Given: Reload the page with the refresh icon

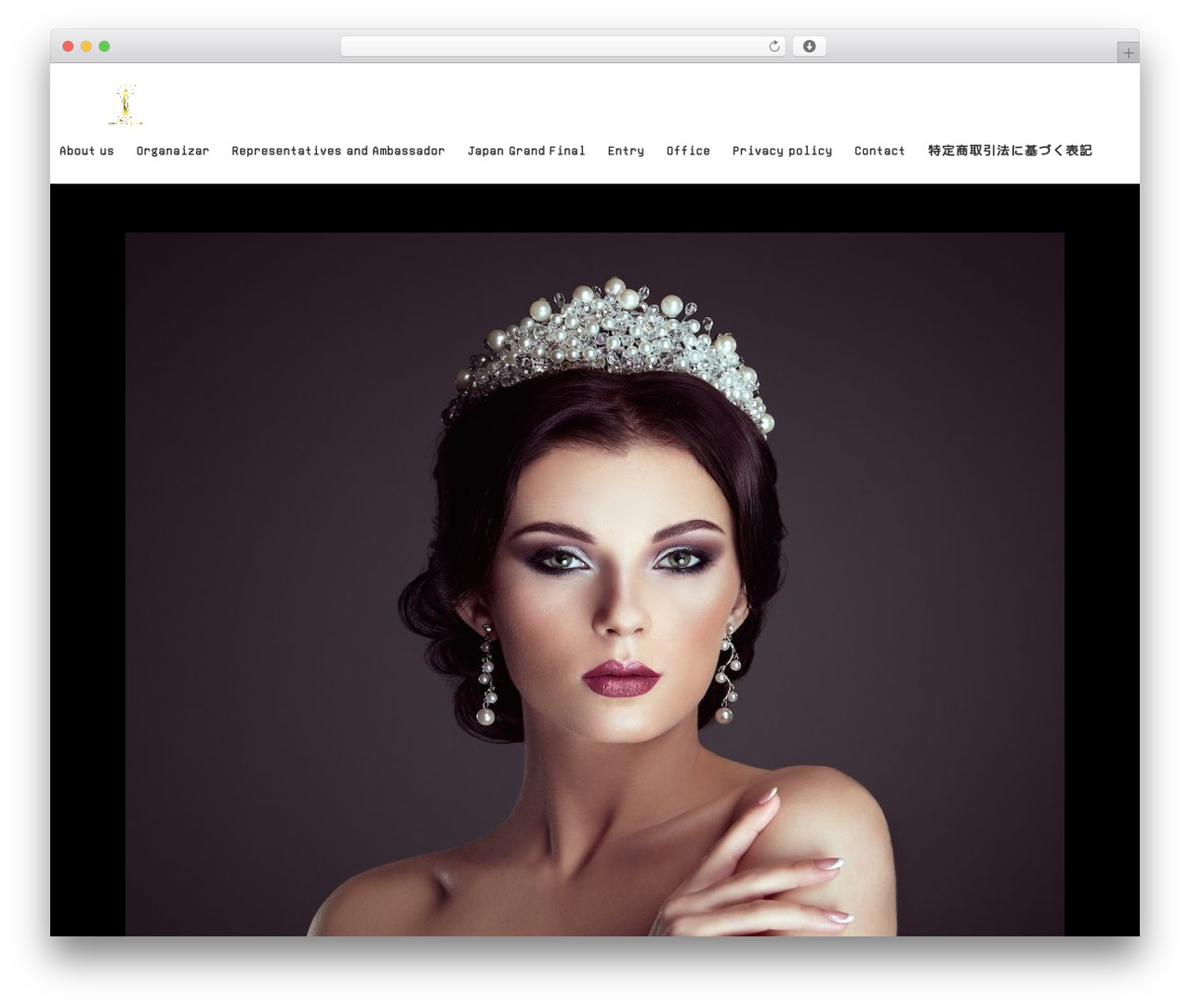Looking at the screenshot, I should [x=773, y=46].
